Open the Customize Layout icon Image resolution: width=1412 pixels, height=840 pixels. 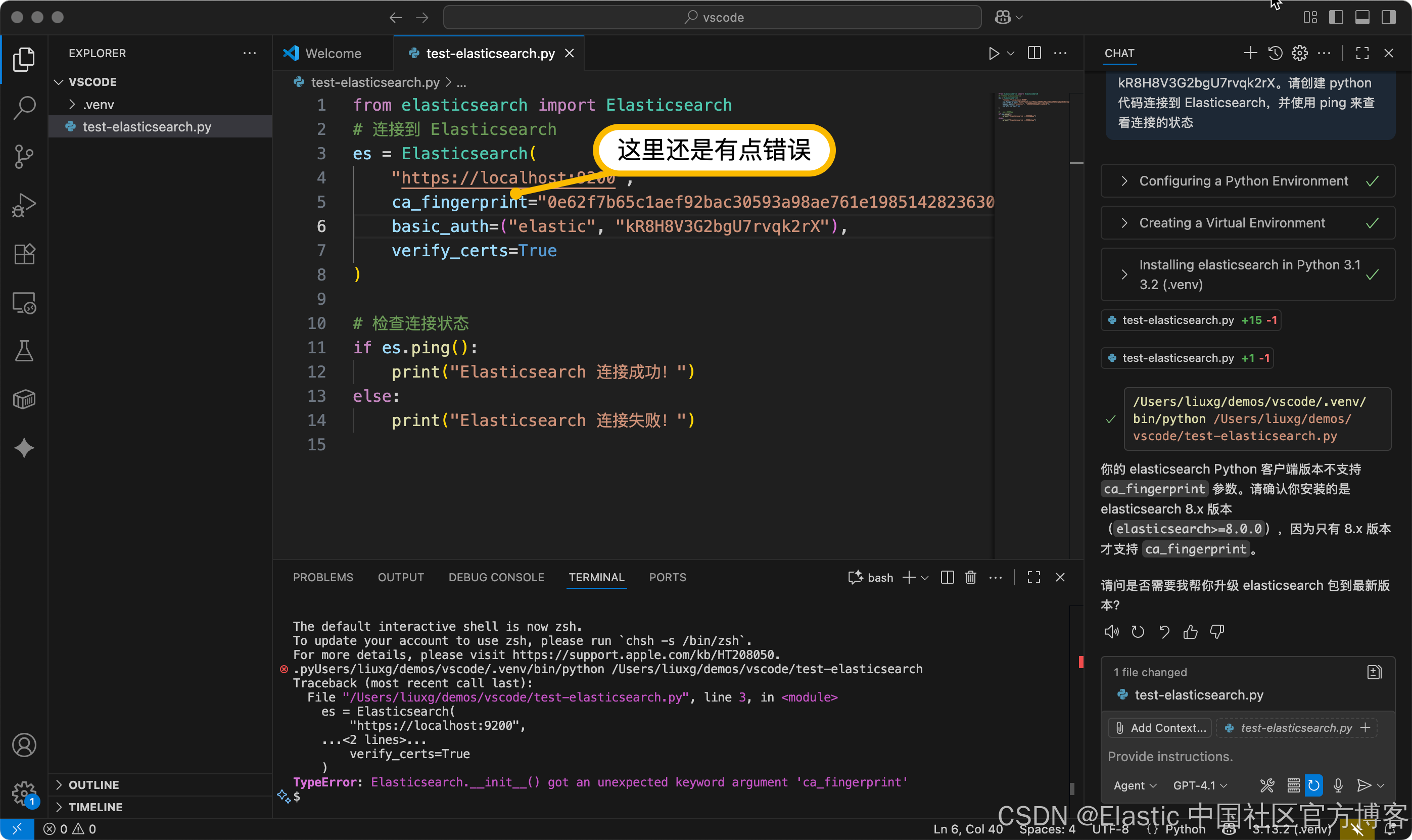click(1309, 18)
